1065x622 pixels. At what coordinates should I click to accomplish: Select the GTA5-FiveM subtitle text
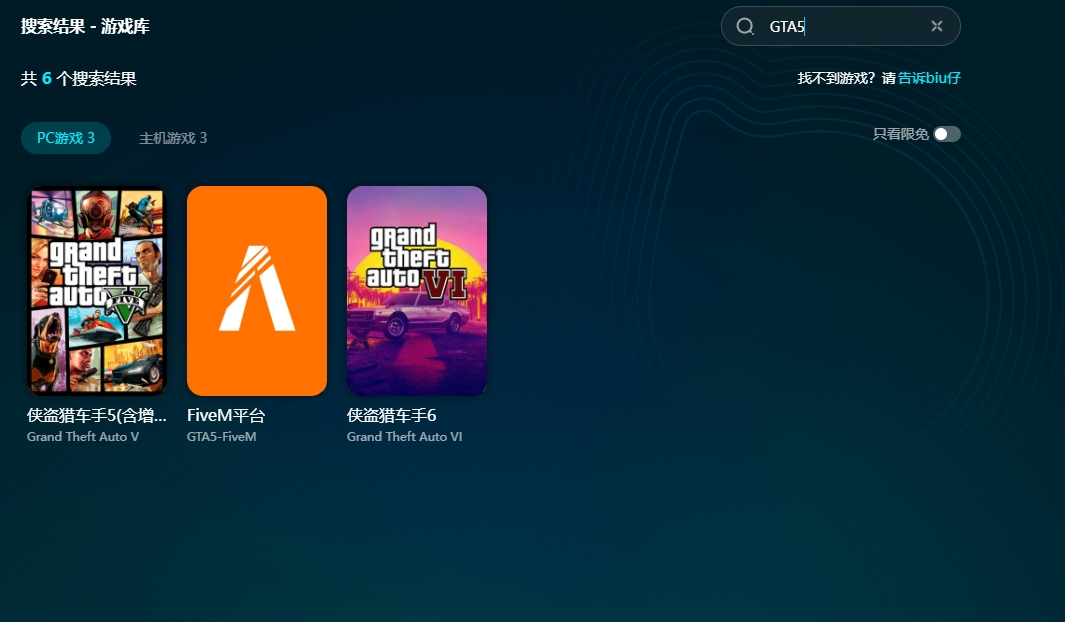pos(222,437)
